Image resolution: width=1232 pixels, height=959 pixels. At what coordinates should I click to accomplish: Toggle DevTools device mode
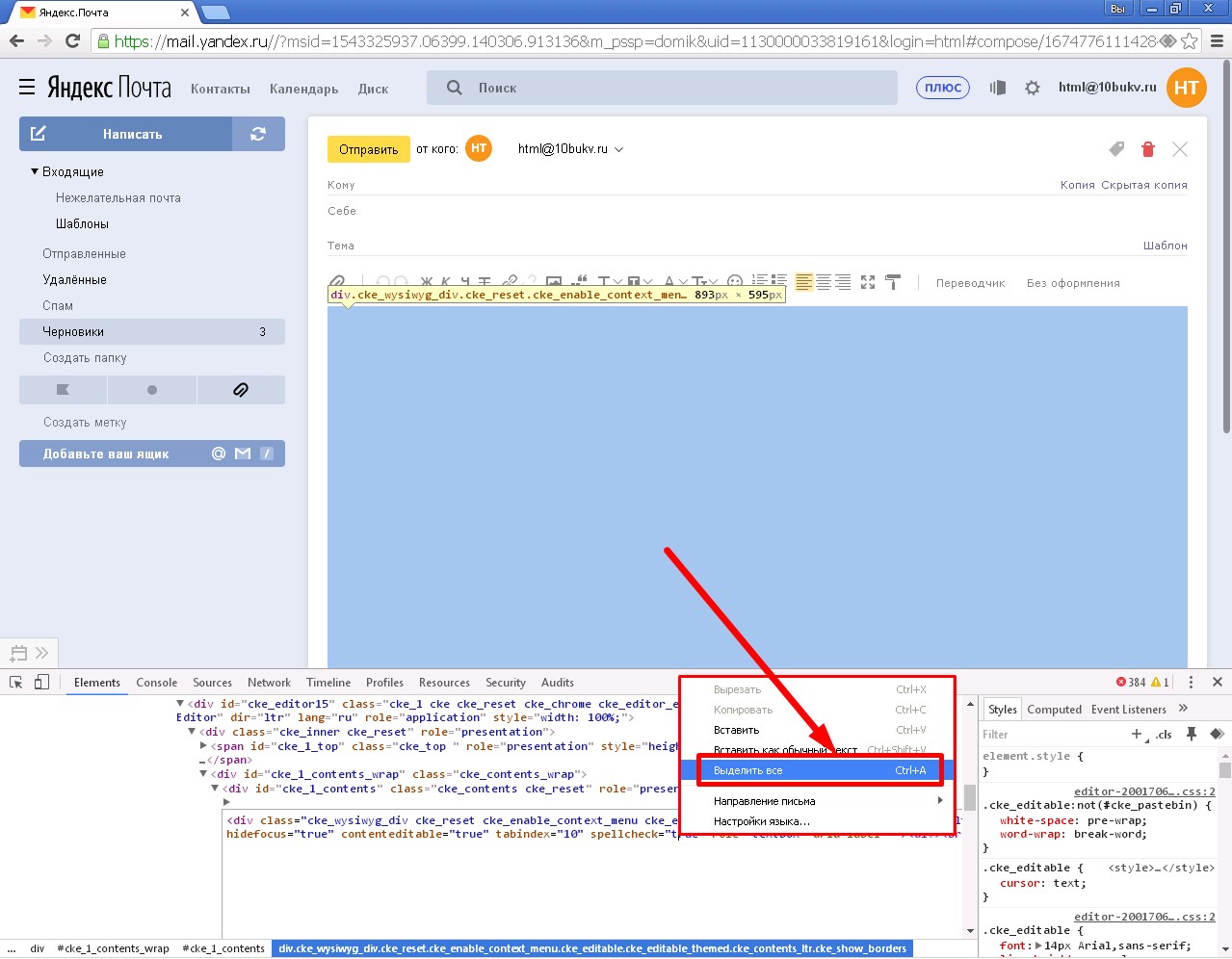[x=41, y=682]
